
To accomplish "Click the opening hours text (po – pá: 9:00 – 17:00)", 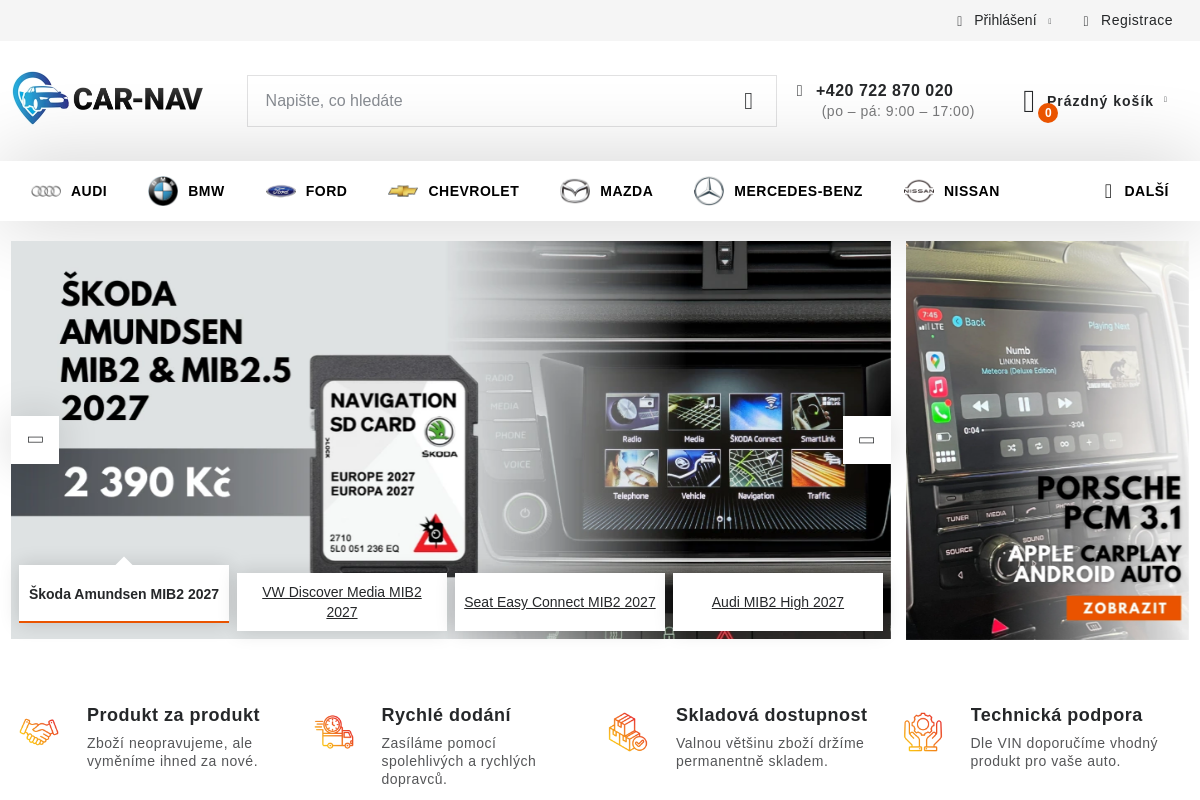I will point(898,111).
